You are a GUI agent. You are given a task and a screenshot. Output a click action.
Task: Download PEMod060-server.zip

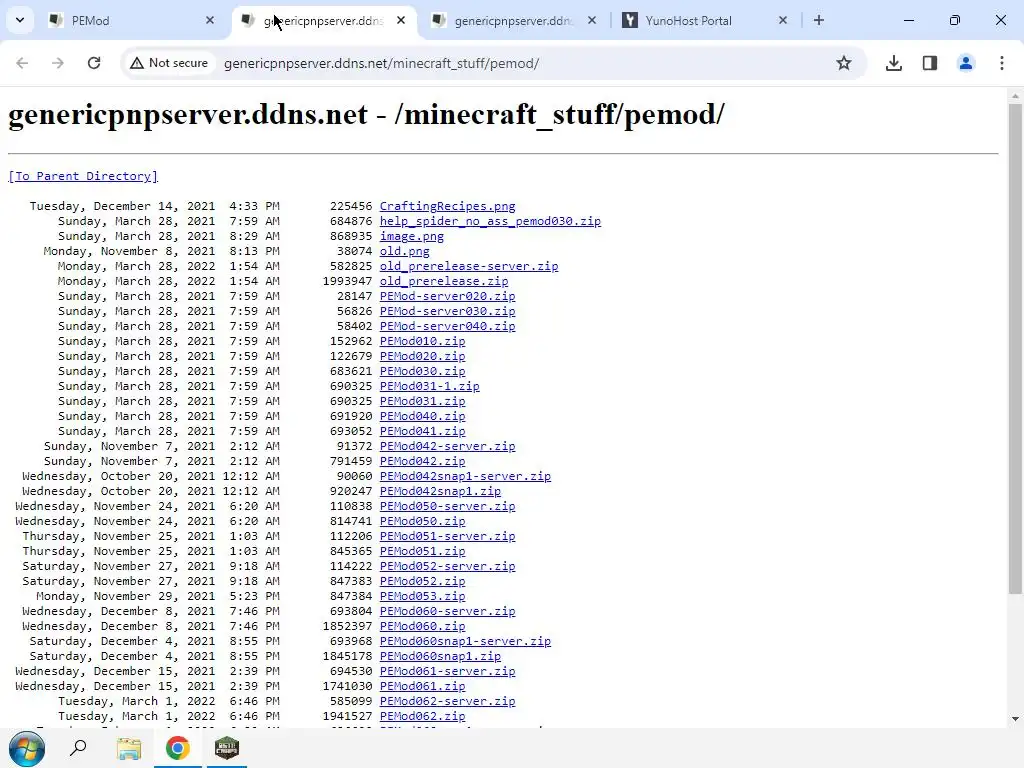[x=447, y=611]
